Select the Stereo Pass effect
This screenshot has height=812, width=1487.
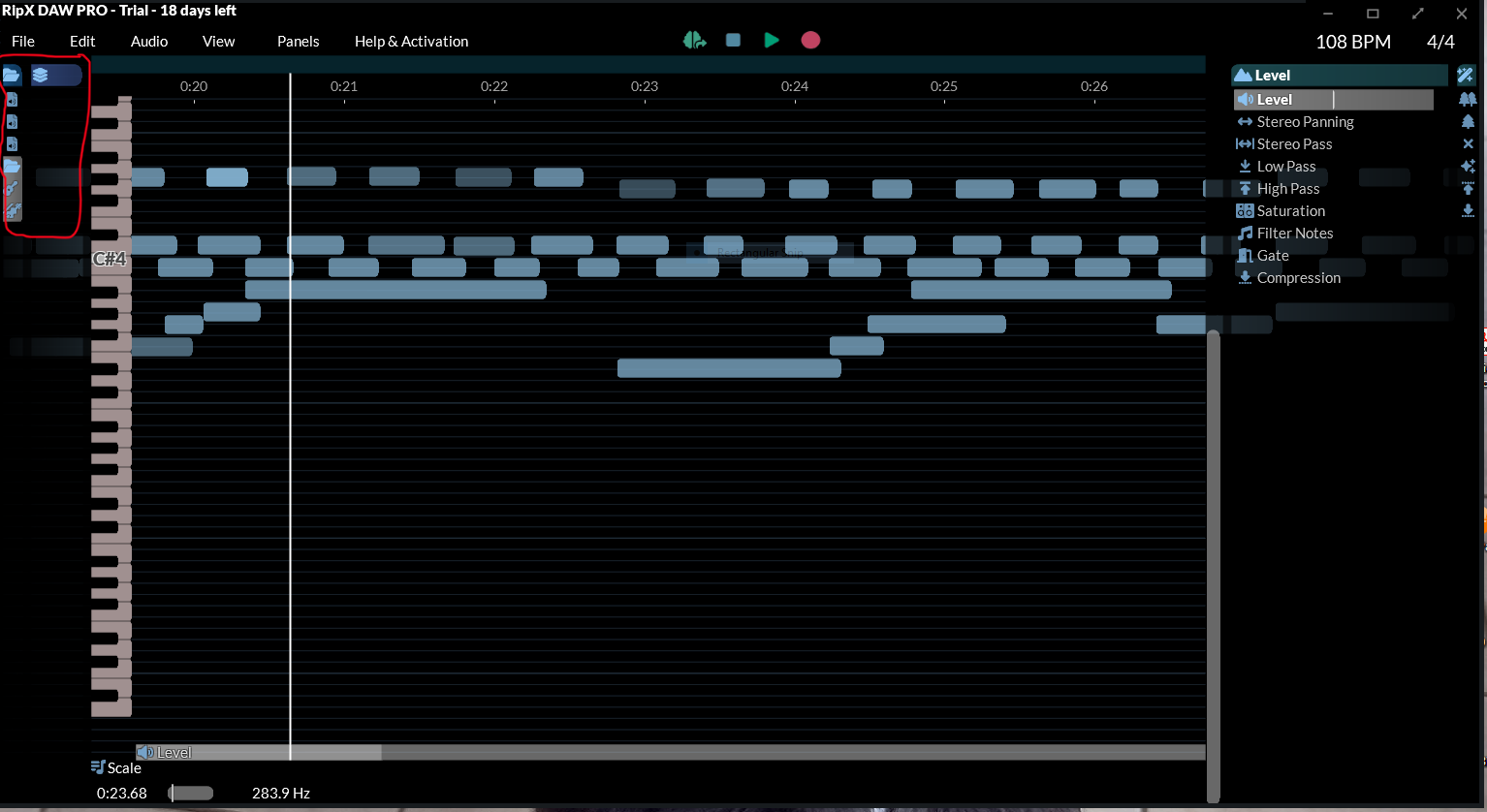pos(1284,144)
